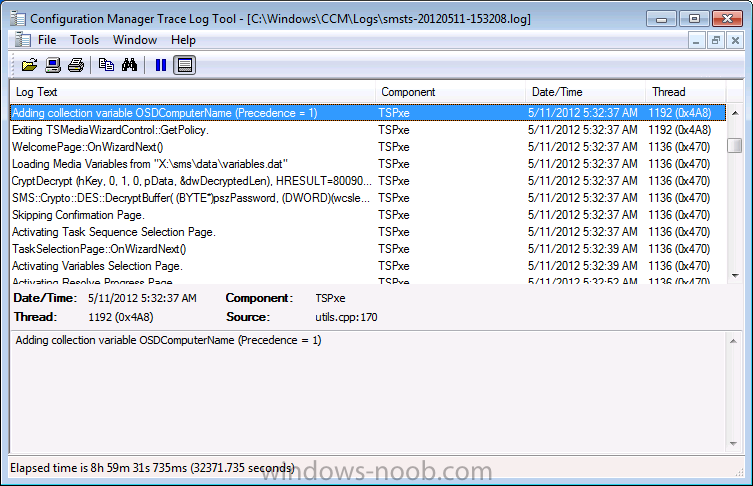753x486 pixels.
Task: Click the detail pane scroll up arrow
Action: pyautogui.click(x=733, y=341)
